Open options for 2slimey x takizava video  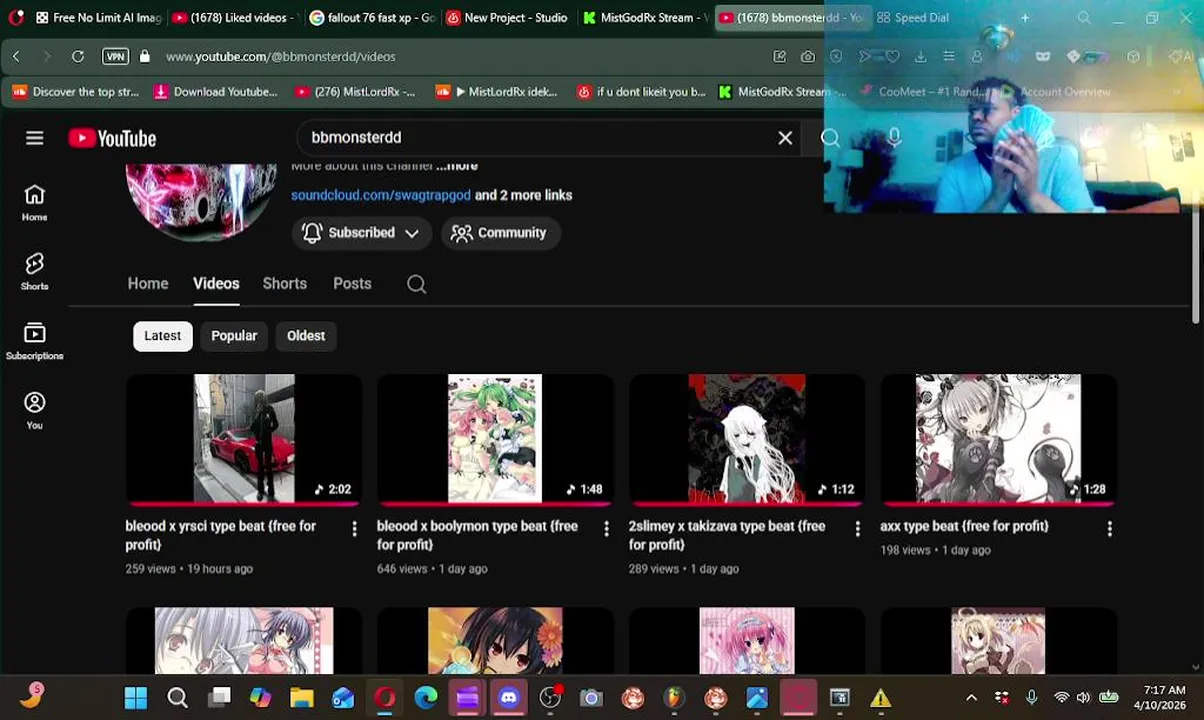coord(857,528)
